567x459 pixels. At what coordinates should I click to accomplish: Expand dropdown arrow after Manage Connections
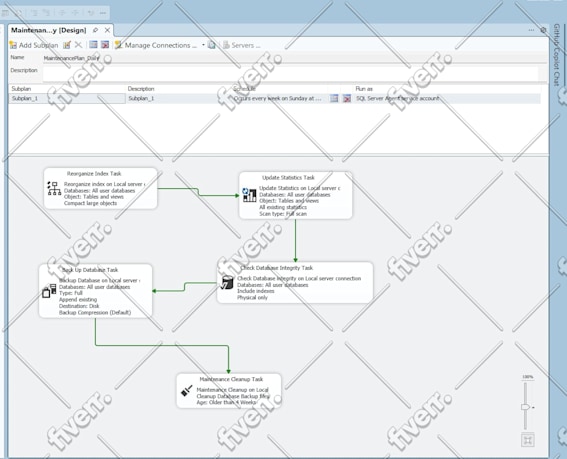tap(203, 45)
